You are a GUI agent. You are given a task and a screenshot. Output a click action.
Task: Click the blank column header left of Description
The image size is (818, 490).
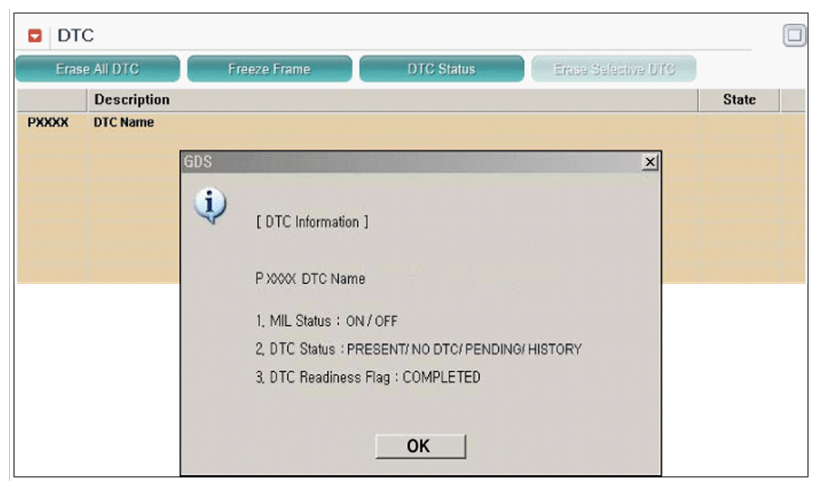pos(52,100)
